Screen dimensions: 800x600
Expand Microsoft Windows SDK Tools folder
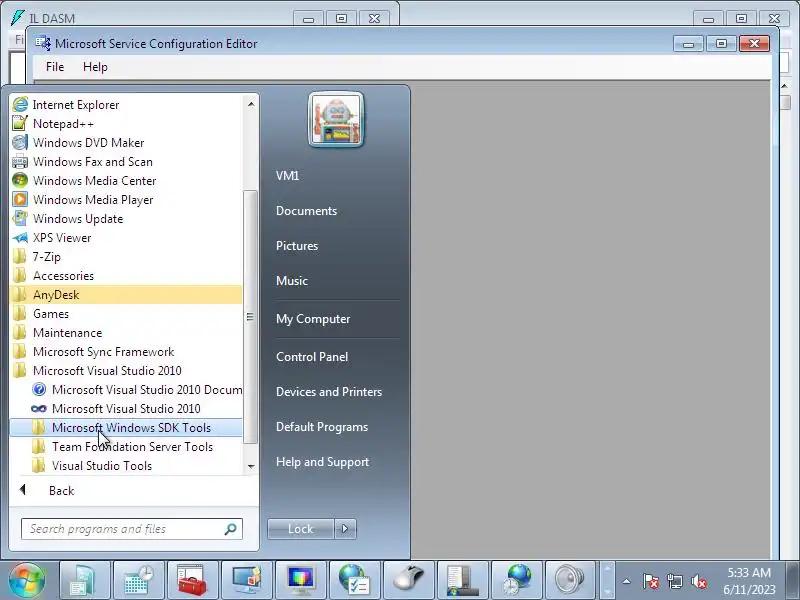point(126,428)
